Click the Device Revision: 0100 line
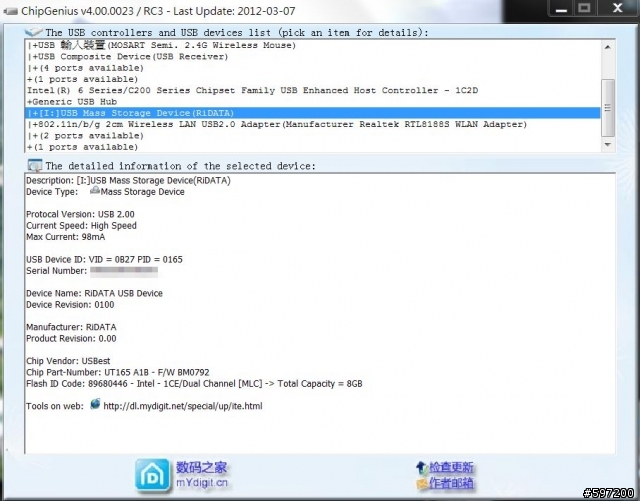This screenshot has width=640, height=501. click(x=70, y=305)
